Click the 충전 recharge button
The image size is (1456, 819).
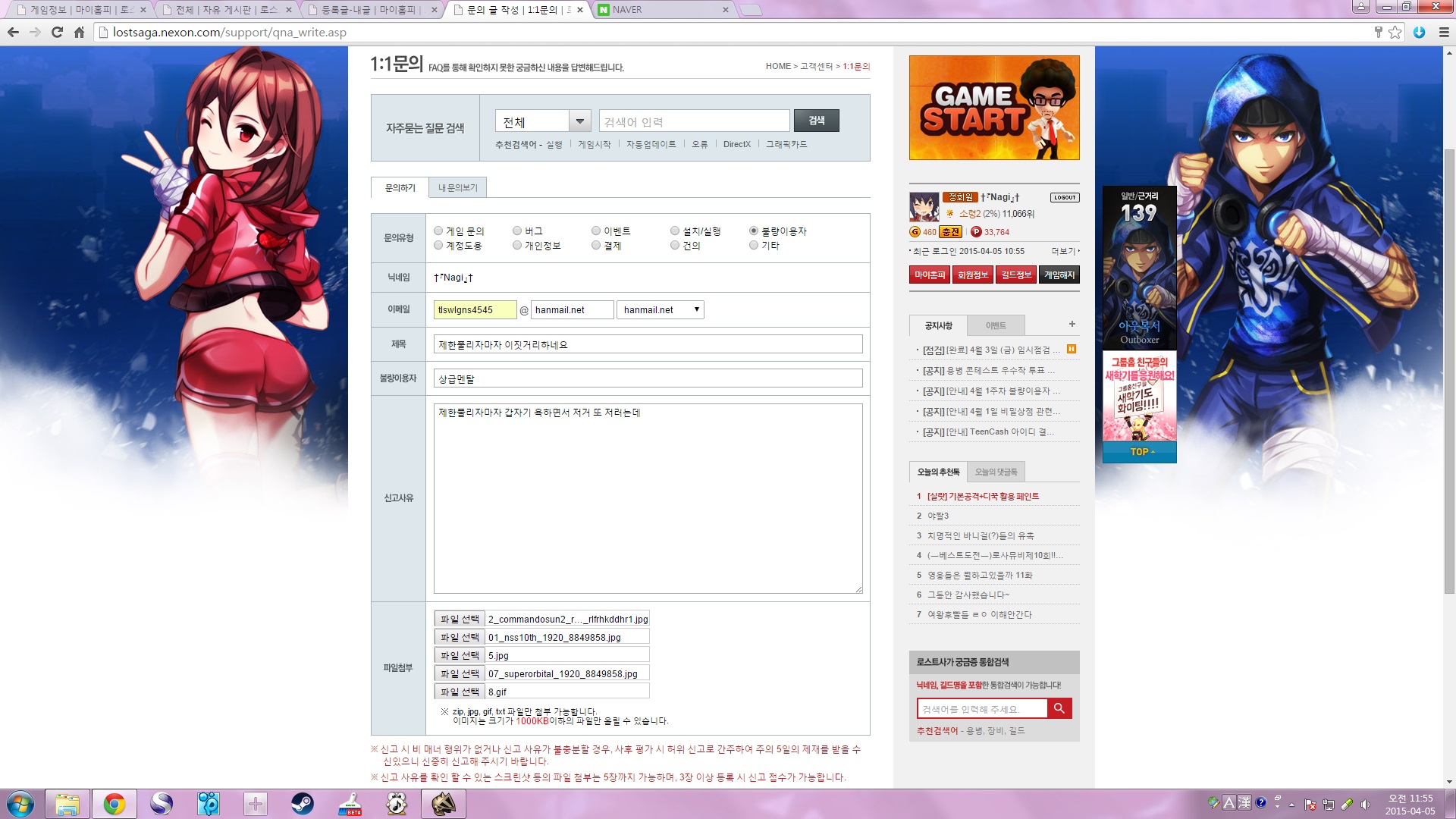(x=951, y=232)
